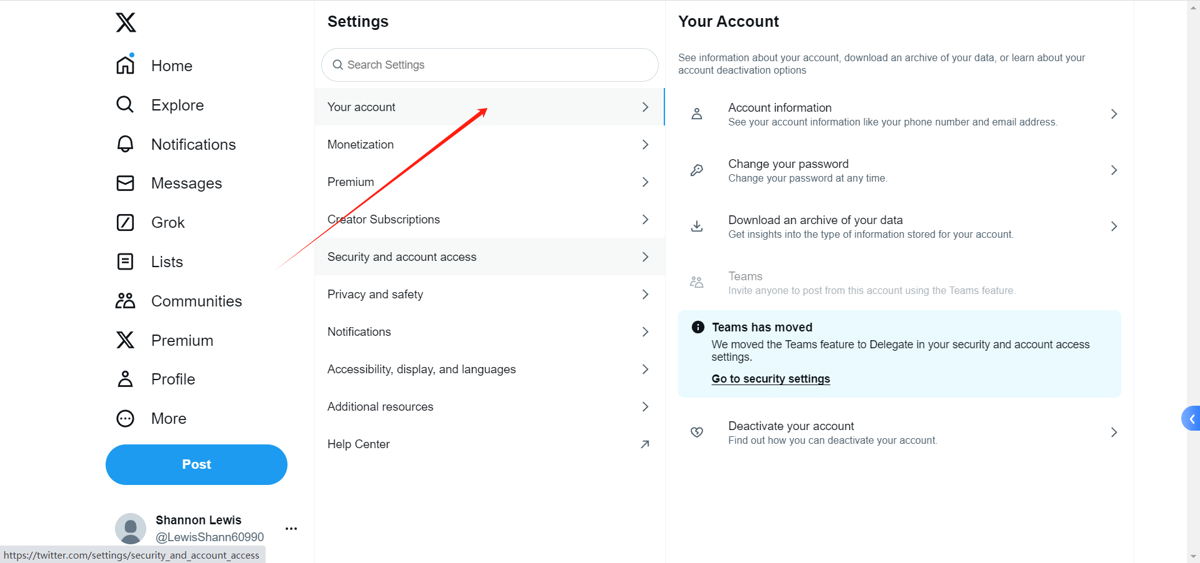Open Explore via magnifier icon

click(x=125, y=105)
